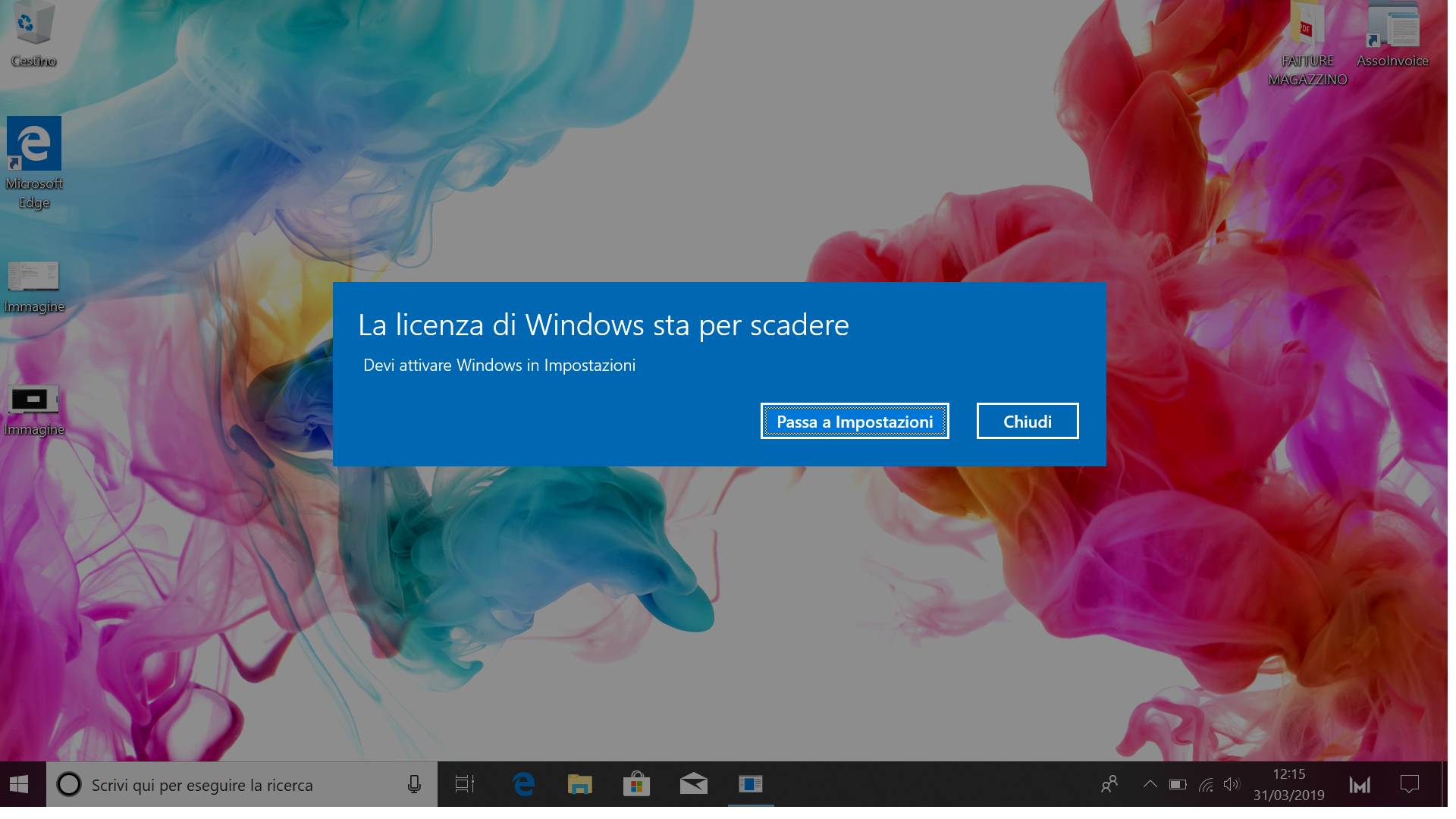Viewport: 1456px width, 819px height.
Task: Focus the taskbar search field
Action: [241, 784]
